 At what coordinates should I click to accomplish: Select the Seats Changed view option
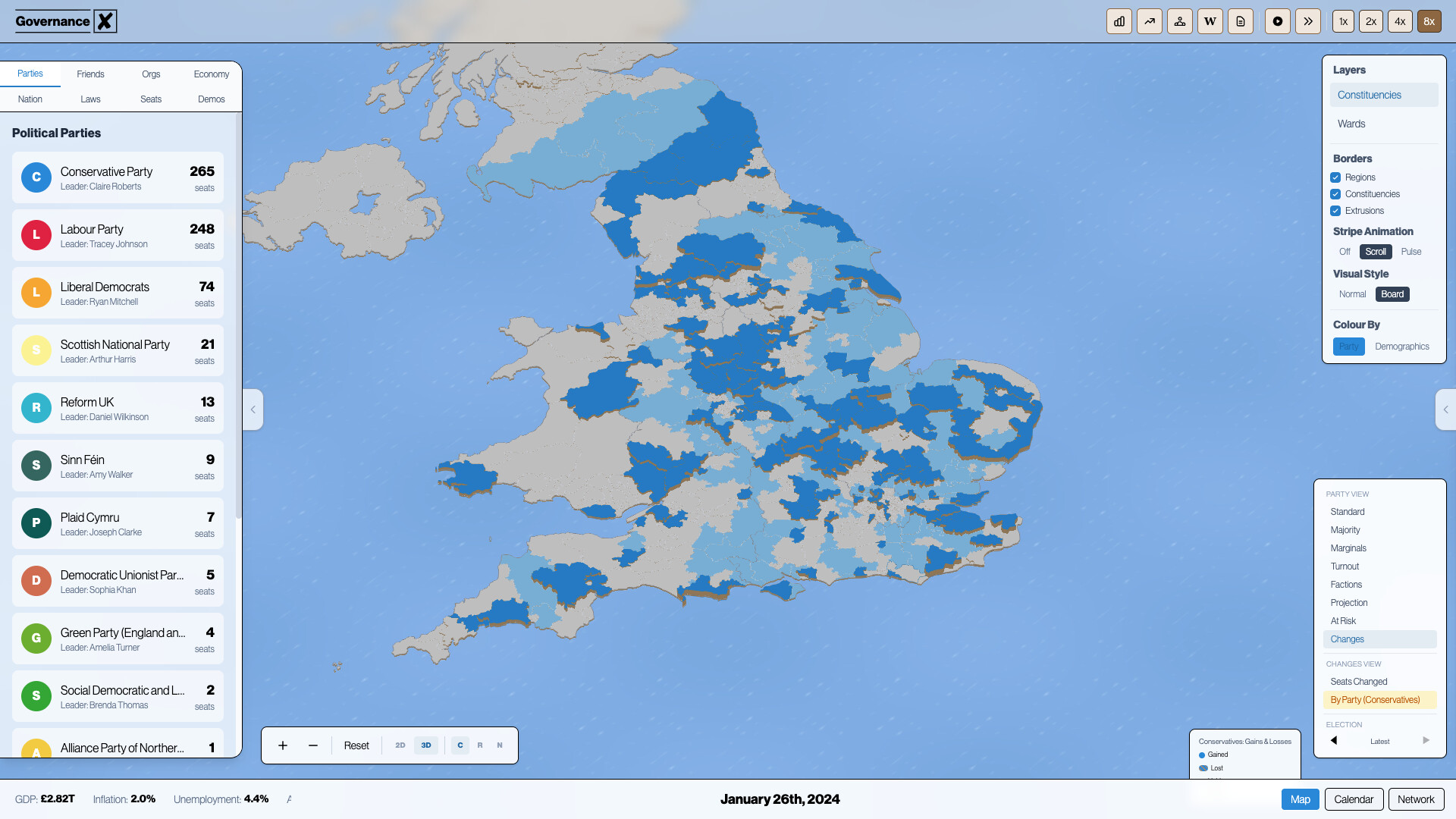pyautogui.click(x=1359, y=681)
